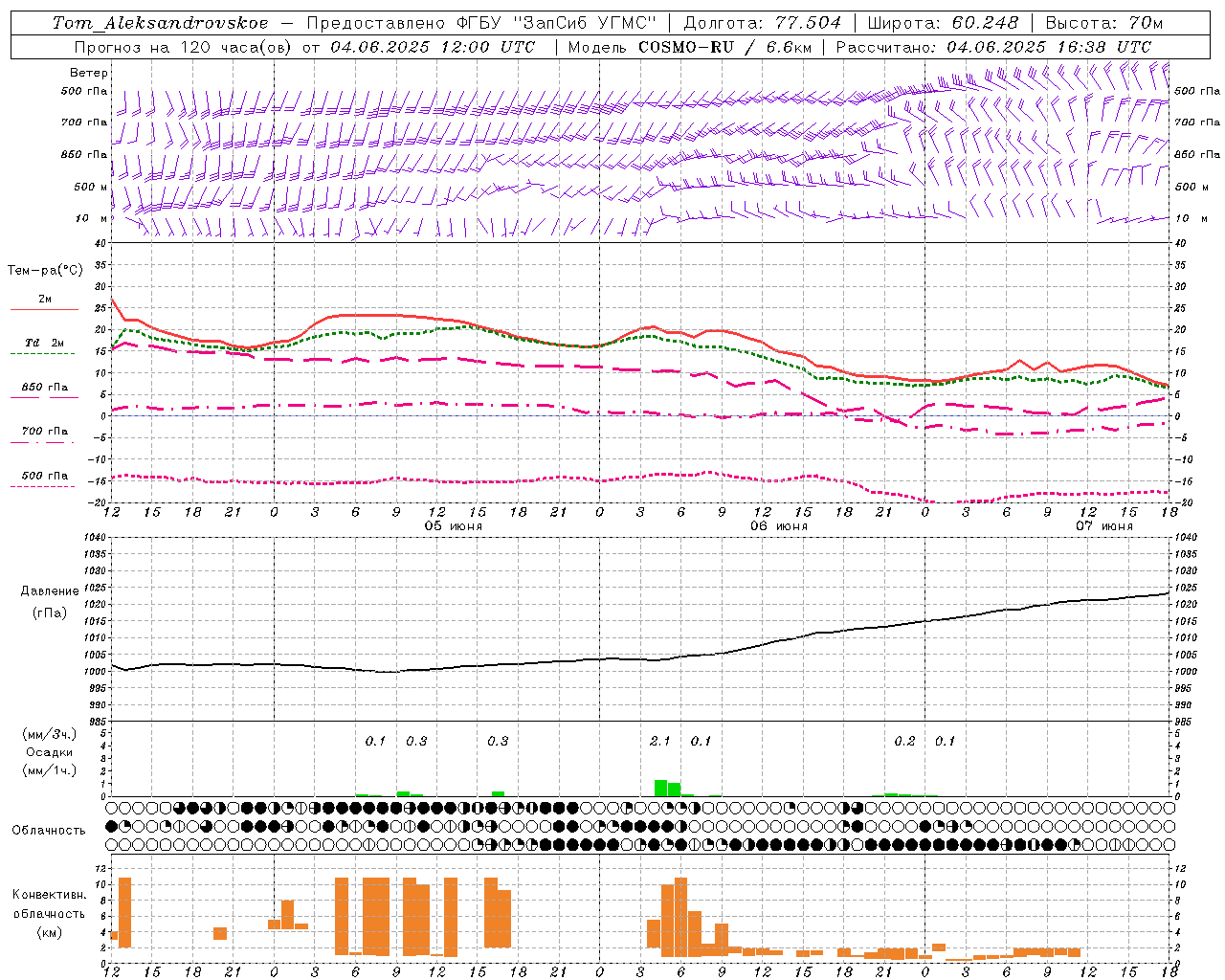Select the (мм/1ч.) unit label
This screenshot has width=1225, height=980.
(x=50, y=770)
